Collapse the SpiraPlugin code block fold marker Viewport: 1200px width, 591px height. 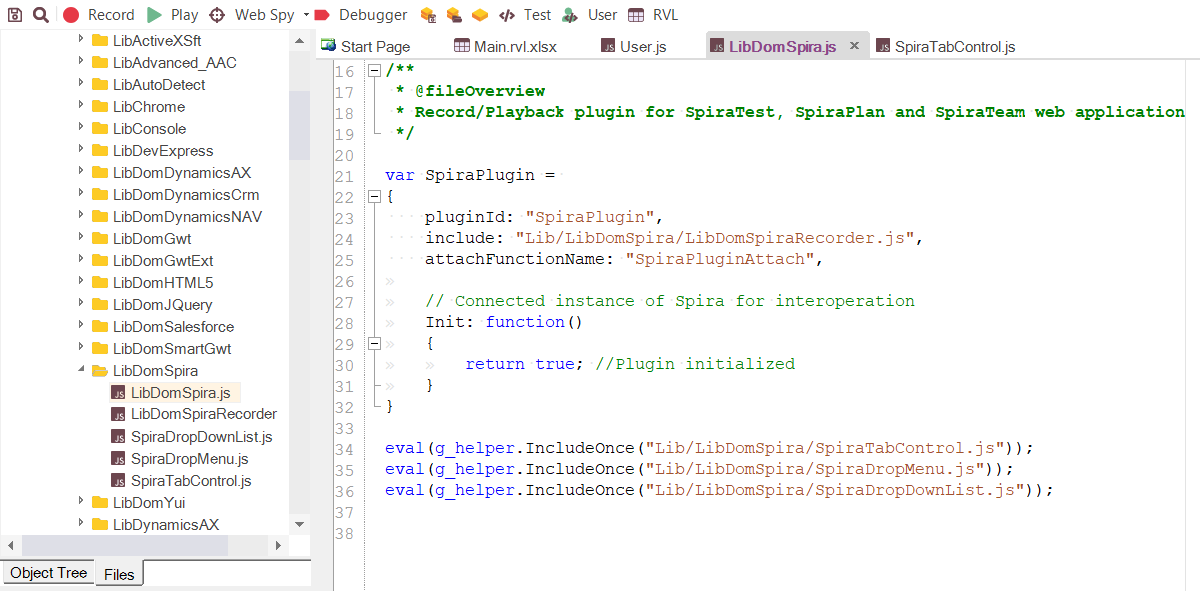[x=374, y=195]
